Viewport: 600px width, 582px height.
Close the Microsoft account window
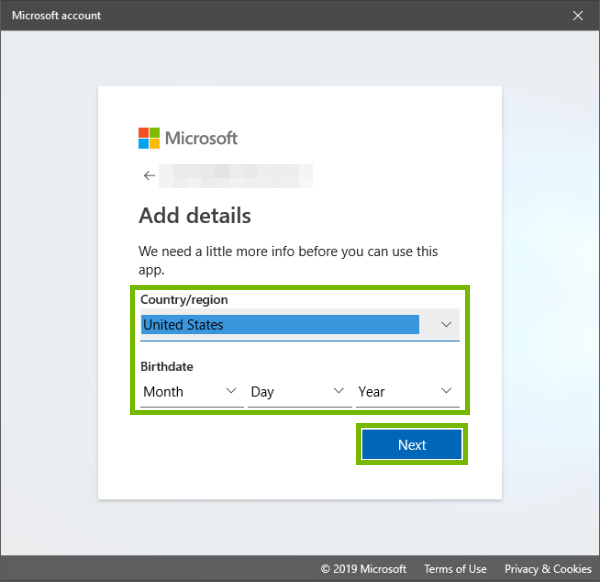pyautogui.click(x=578, y=15)
